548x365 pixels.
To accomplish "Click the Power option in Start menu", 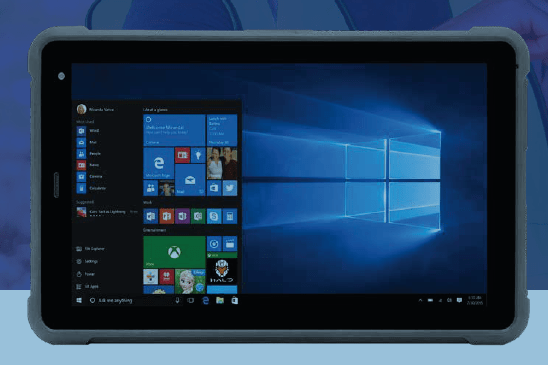I will point(86,274).
